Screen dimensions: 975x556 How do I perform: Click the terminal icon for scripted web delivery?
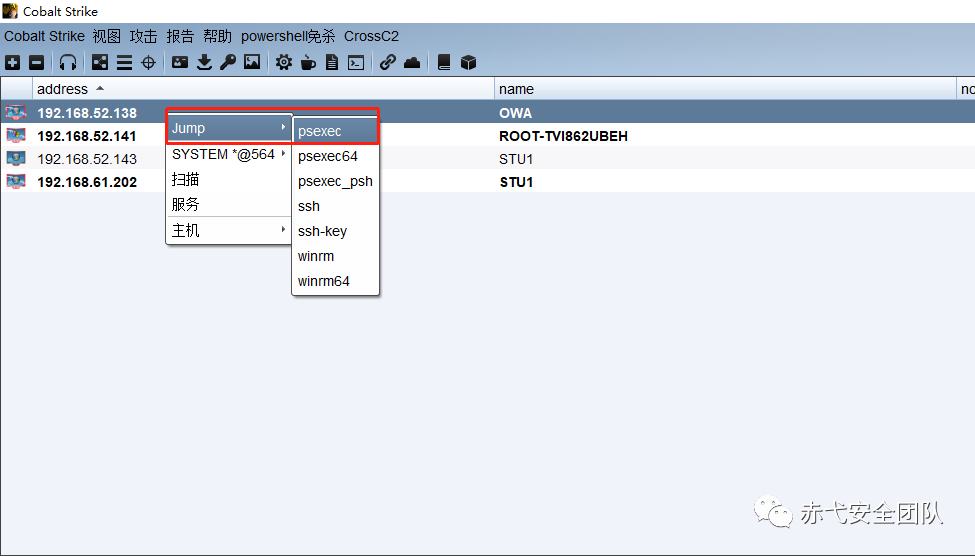tap(356, 62)
